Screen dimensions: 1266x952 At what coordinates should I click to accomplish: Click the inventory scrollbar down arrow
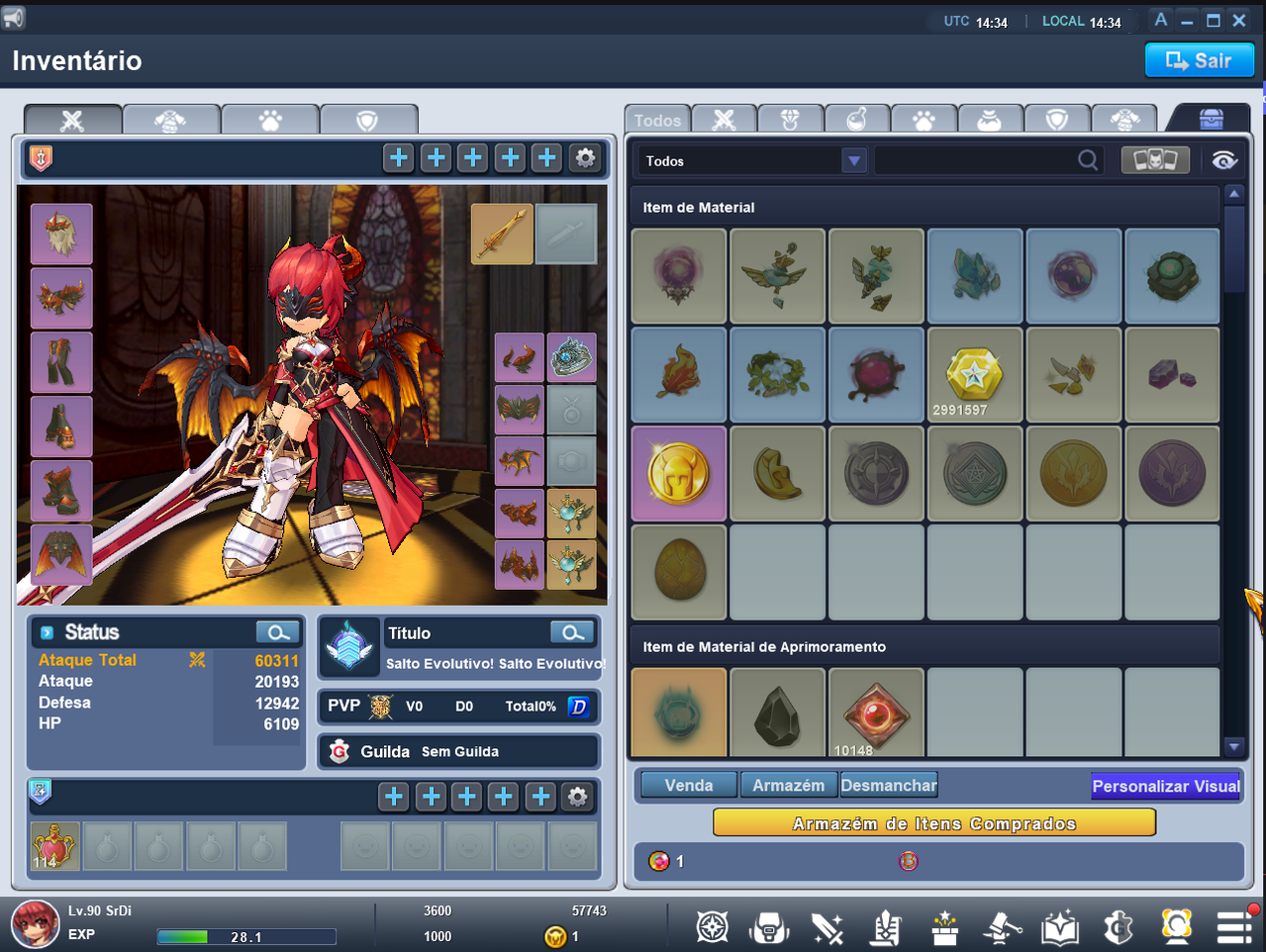click(1233, 747)
